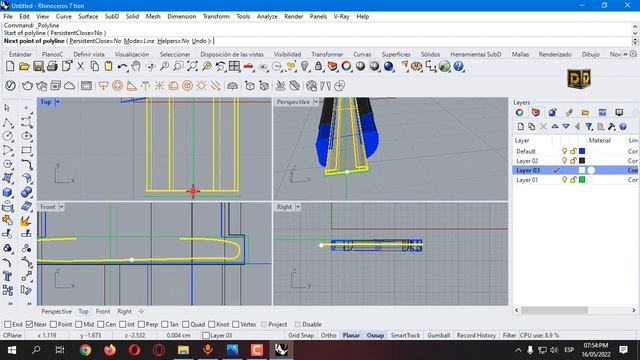Switch to the Curvas toolbar tab
This screenshot has width=640, height=360.
(x=362, y=54)
